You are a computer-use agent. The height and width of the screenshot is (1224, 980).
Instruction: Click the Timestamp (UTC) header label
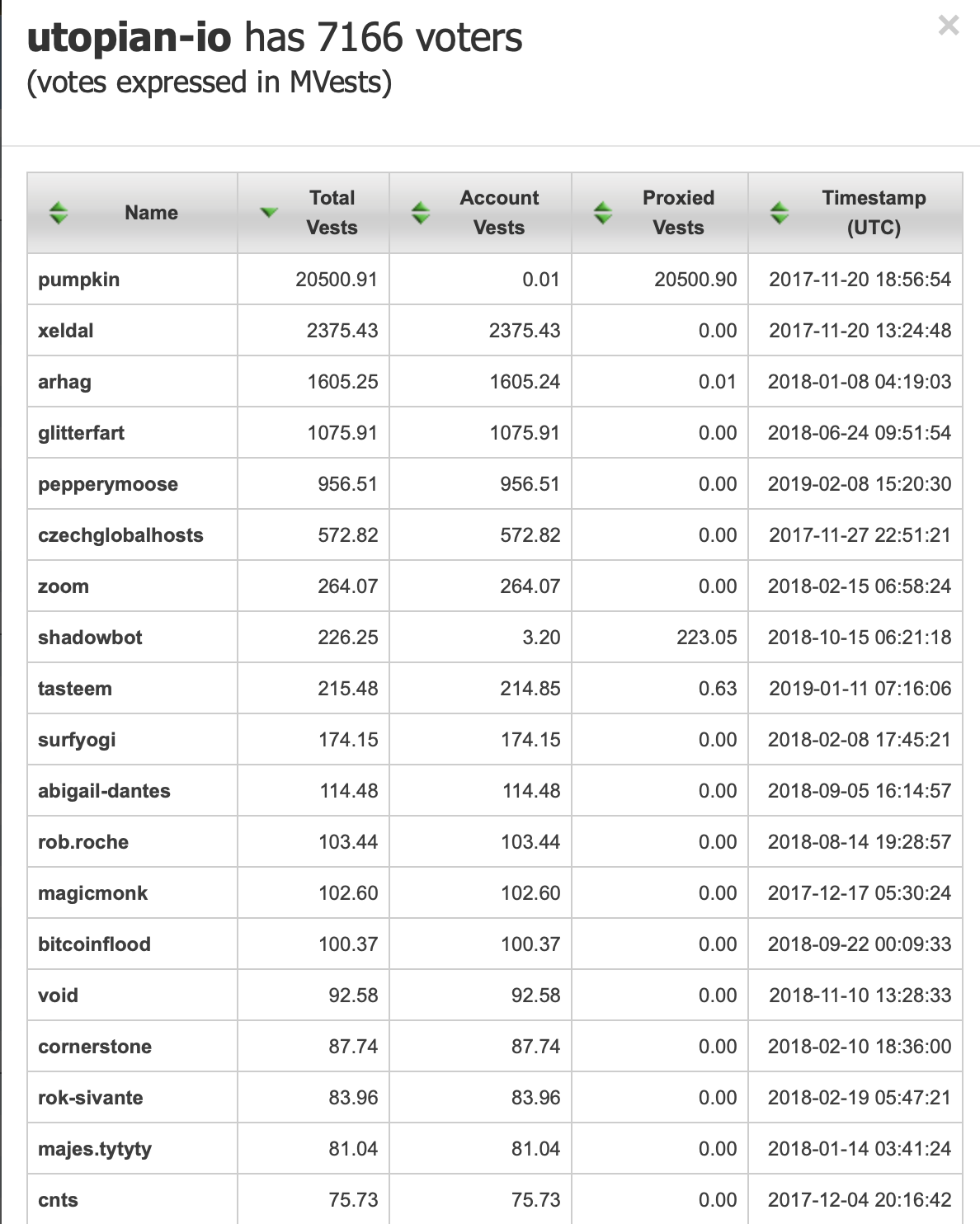874,213
